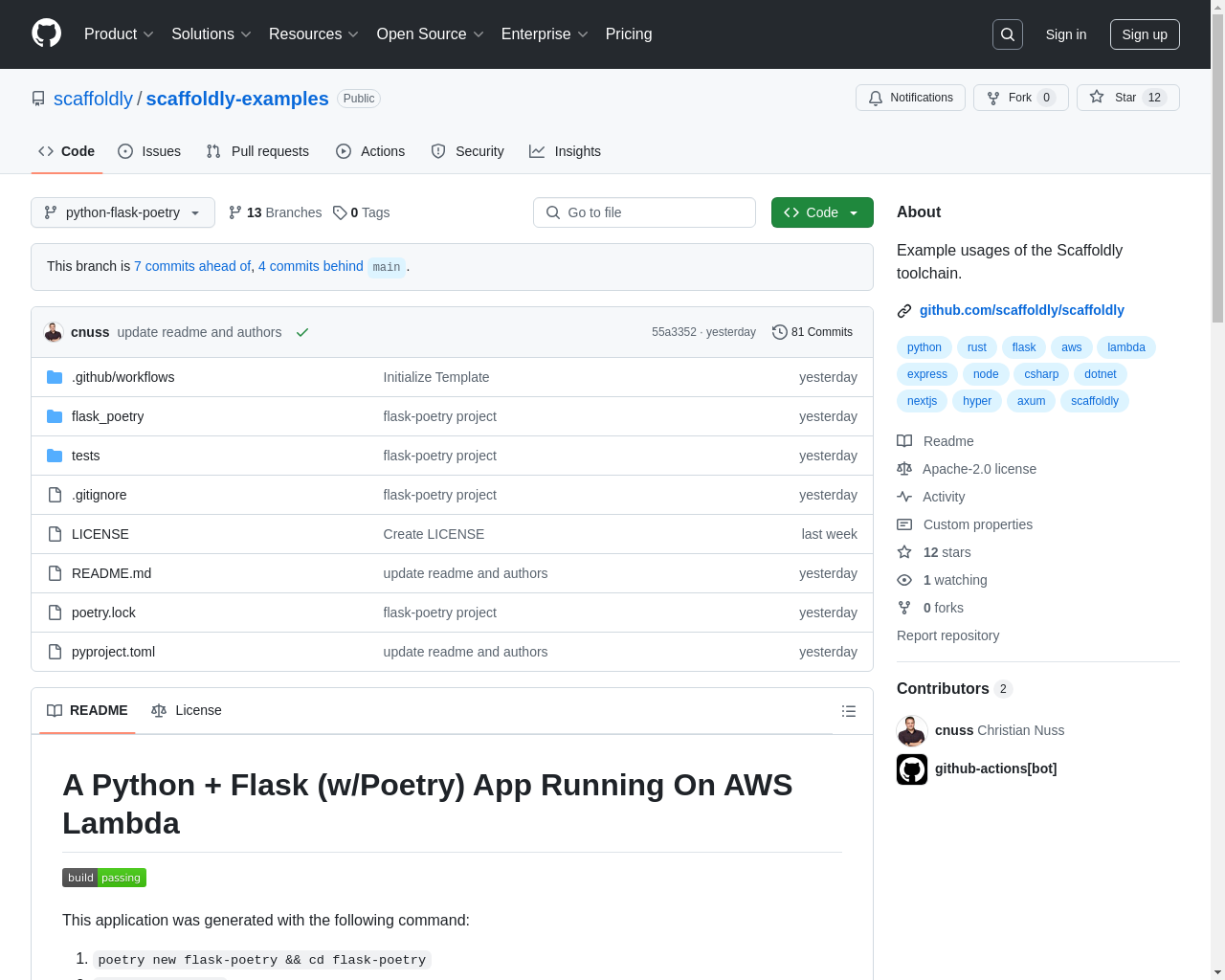Click the build passing badge
The image size is (1225, 980).
tap(104, 878)
